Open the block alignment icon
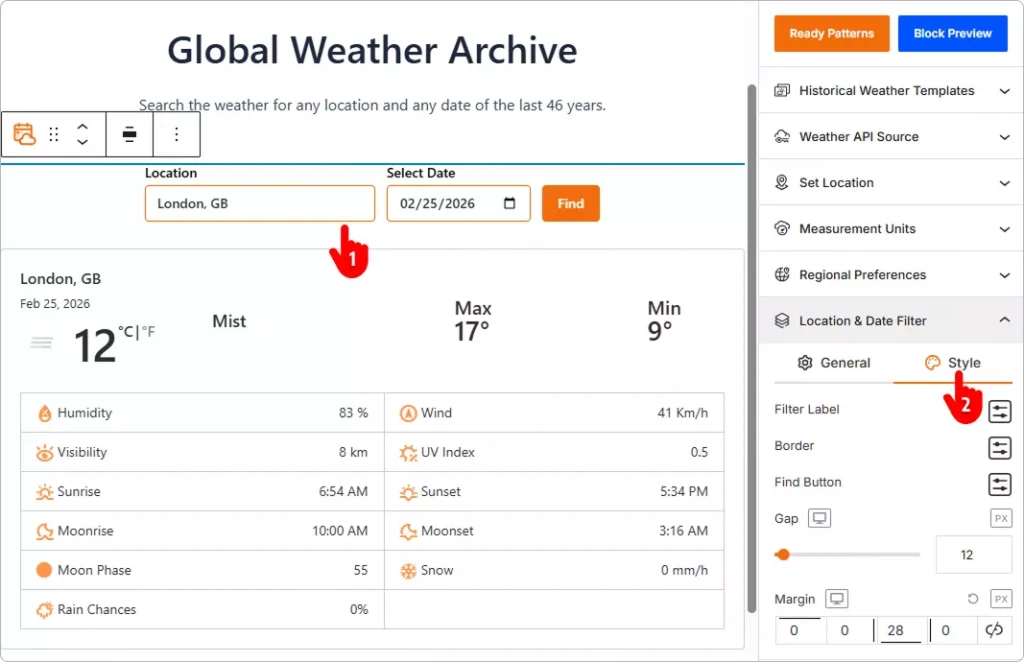1024x662 pixels. pos(129,134)
